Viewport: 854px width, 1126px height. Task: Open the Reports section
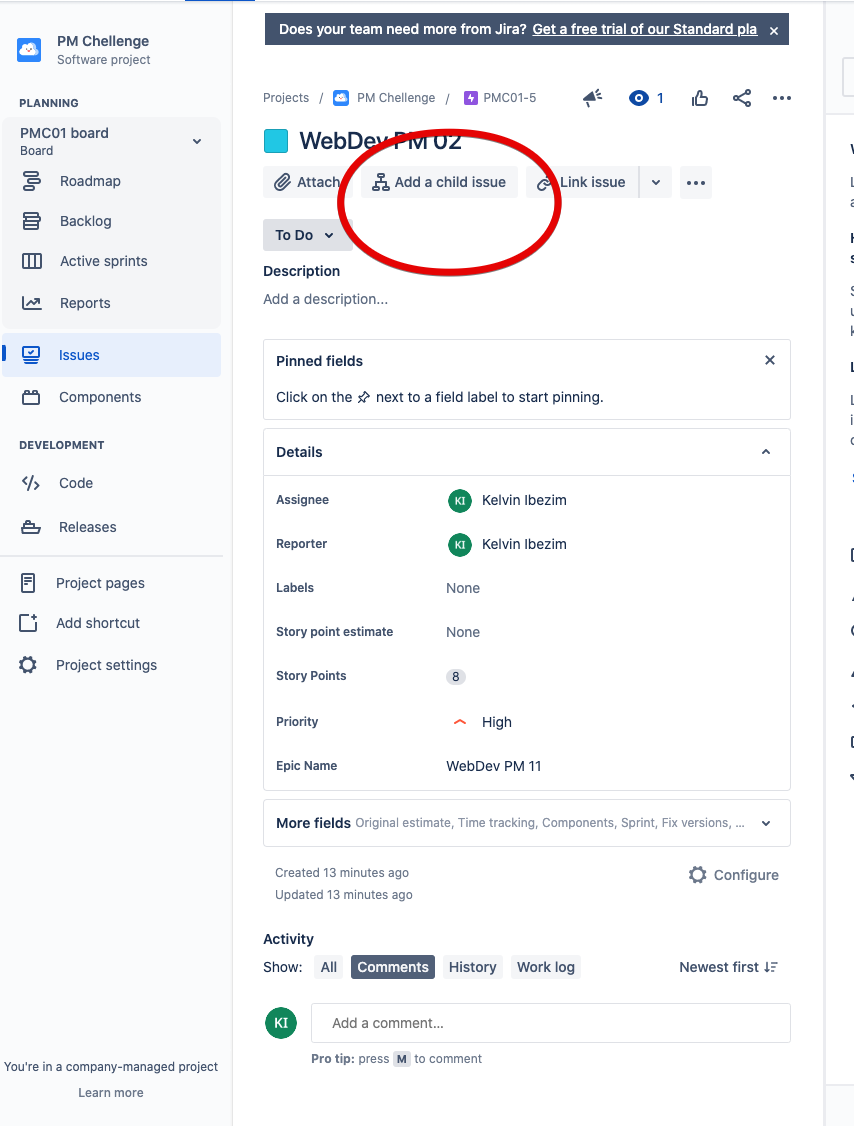(85, 303)
